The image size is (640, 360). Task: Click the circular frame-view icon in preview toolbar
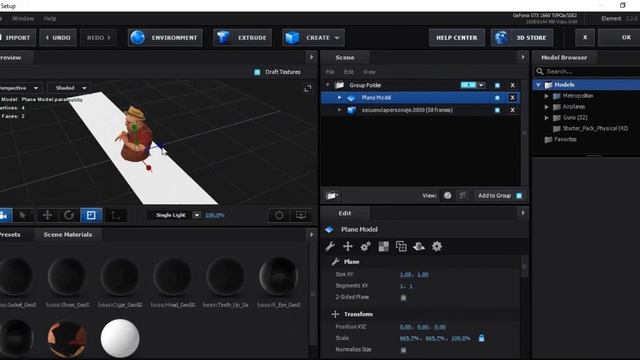tap(279, 215)
